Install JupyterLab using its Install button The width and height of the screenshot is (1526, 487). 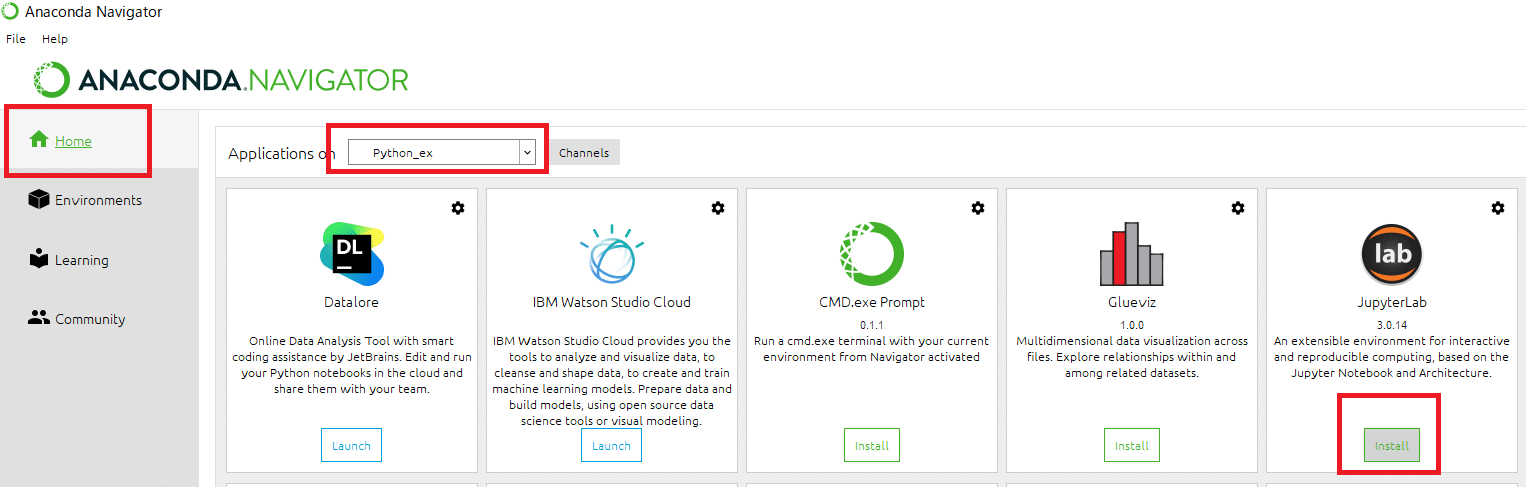1391,445
